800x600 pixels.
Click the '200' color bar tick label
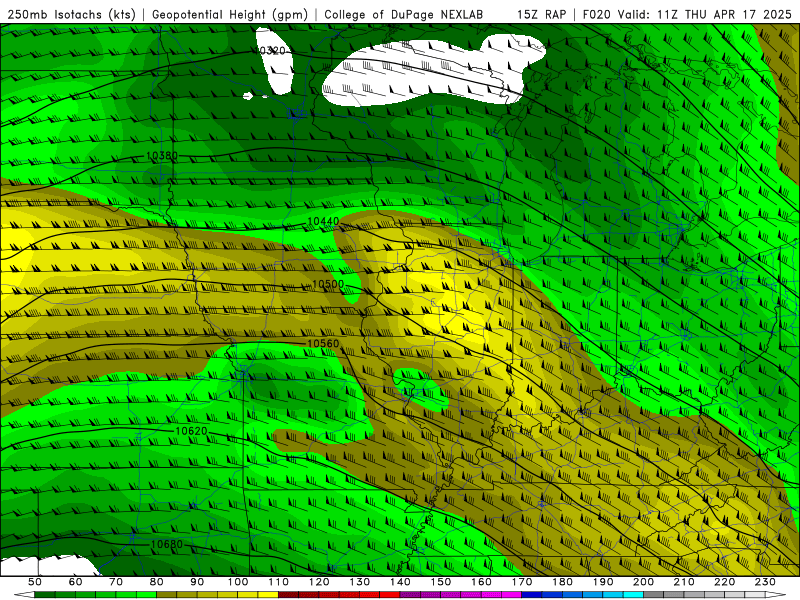(643, 582)
